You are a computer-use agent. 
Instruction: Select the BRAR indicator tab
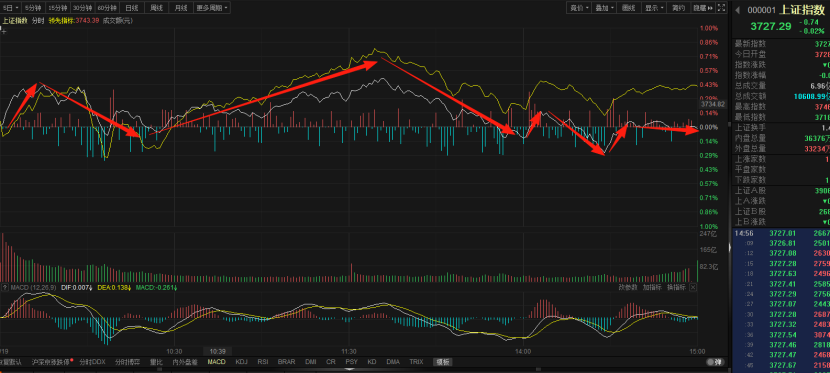(286, 362)
